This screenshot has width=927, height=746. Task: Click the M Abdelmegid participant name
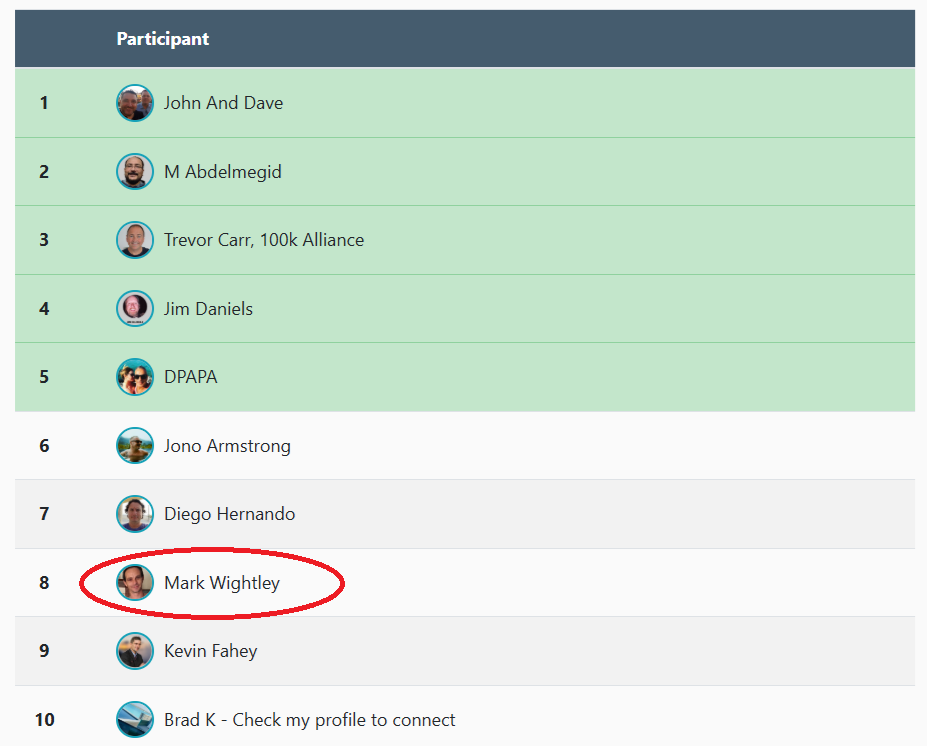(222, 172)
